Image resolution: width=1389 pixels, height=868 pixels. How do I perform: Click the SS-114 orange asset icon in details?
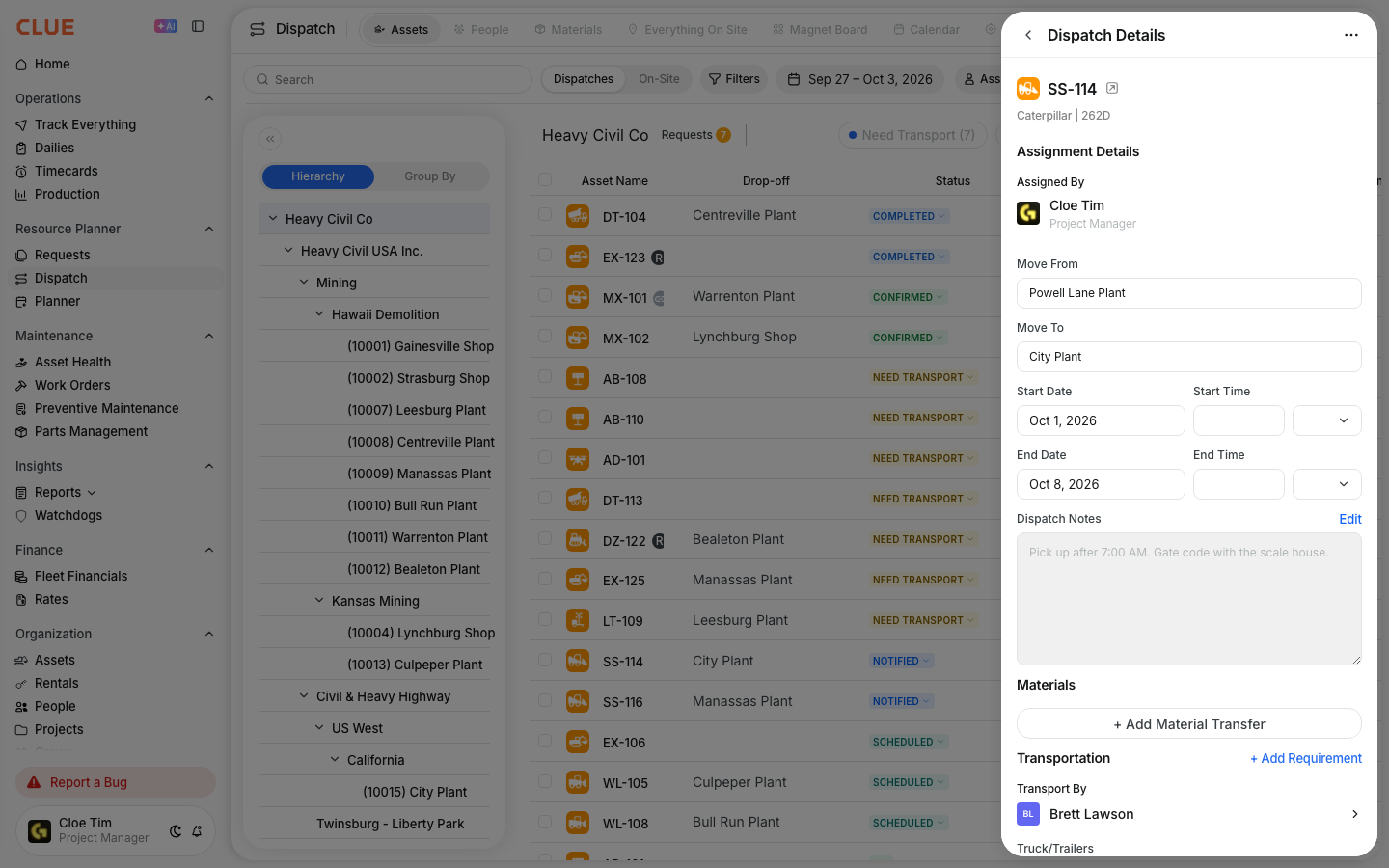1028,89
